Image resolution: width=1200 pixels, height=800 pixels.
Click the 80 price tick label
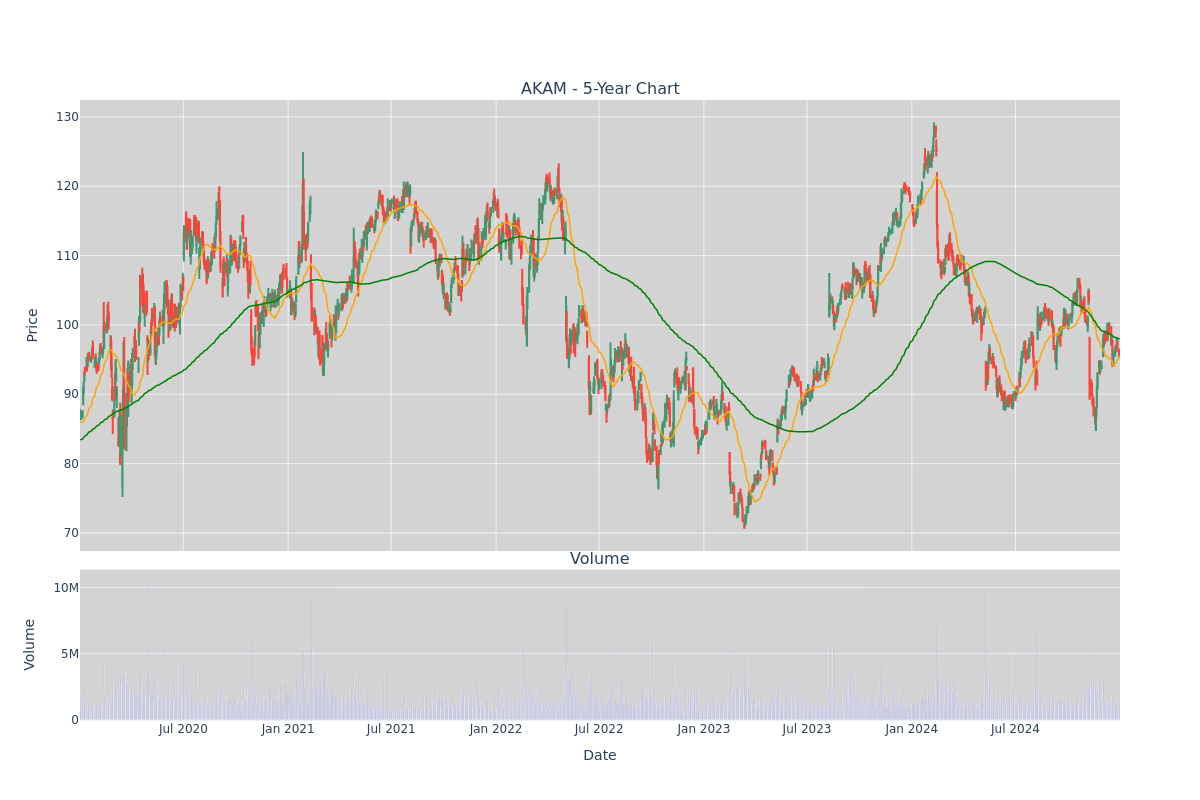tap(71, 464)
